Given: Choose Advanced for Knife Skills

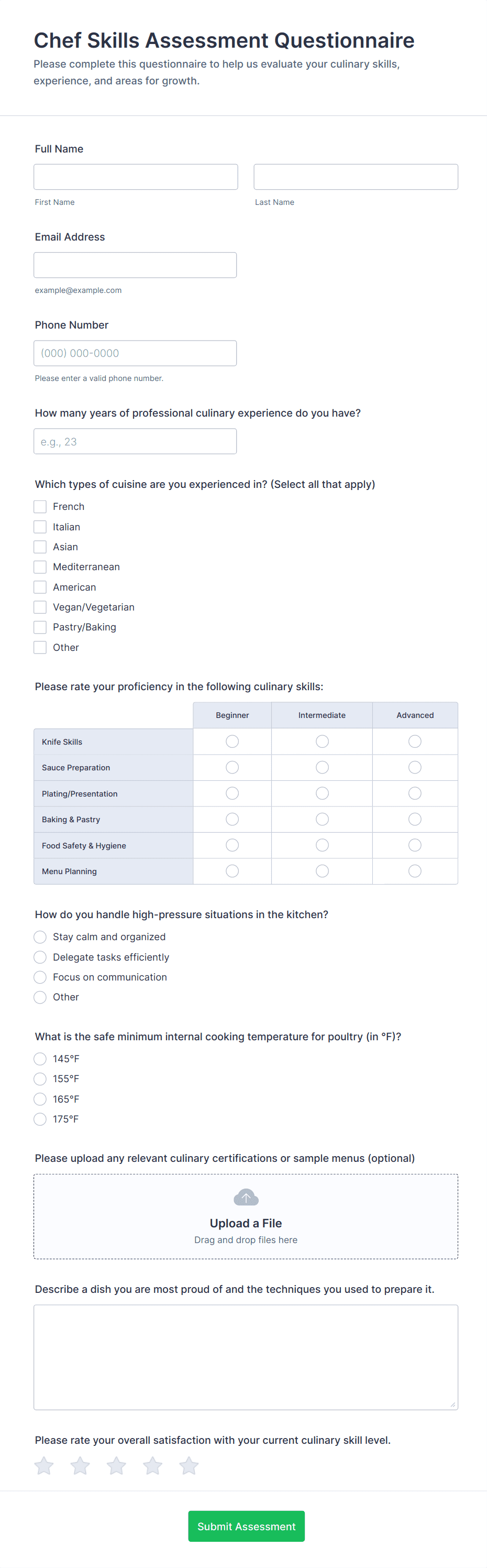Looking at the screenshot, I should pyautogui.click(x=415, y=742).
